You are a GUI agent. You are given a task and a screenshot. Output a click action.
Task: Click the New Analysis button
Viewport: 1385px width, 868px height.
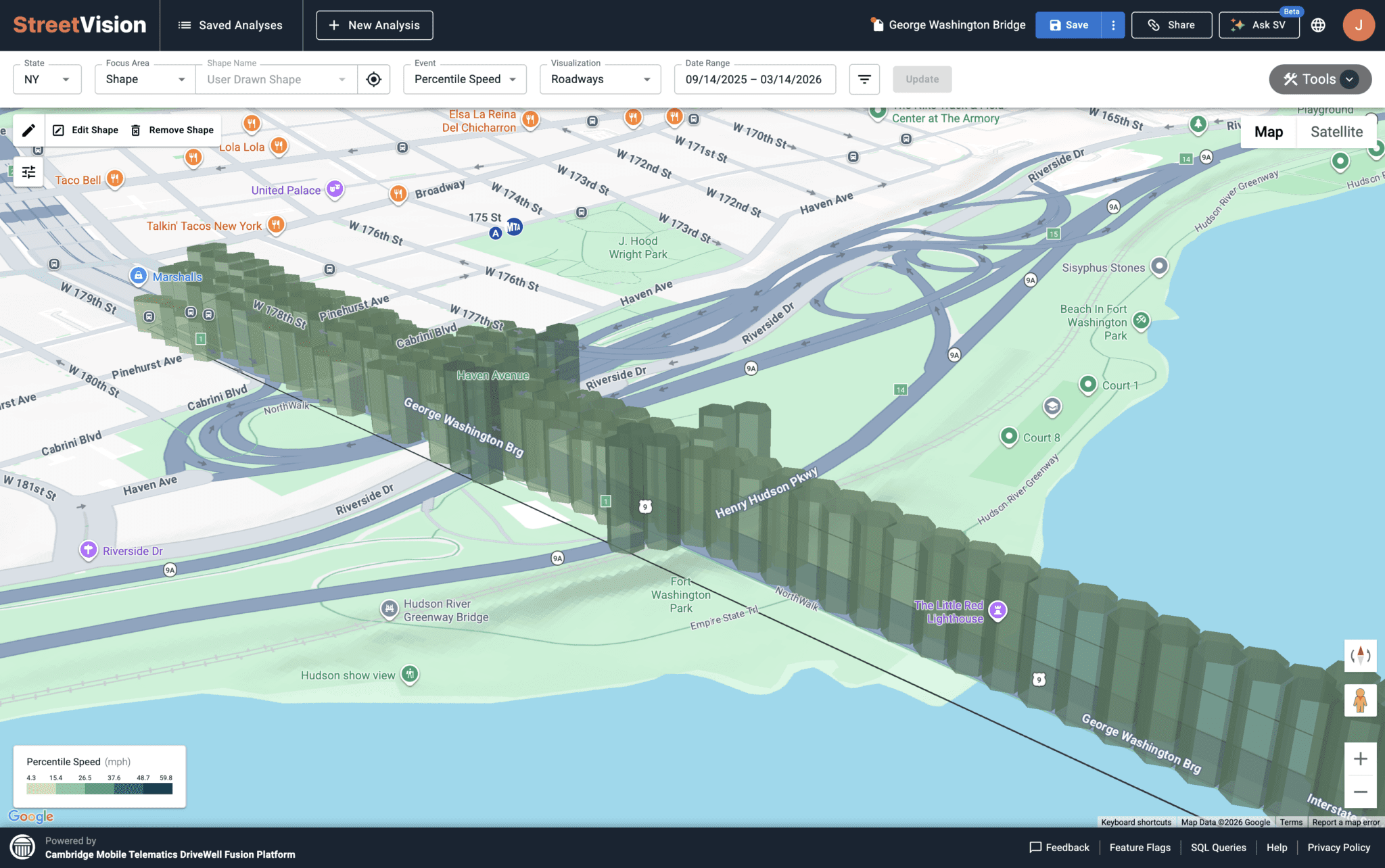pos(375,25)
